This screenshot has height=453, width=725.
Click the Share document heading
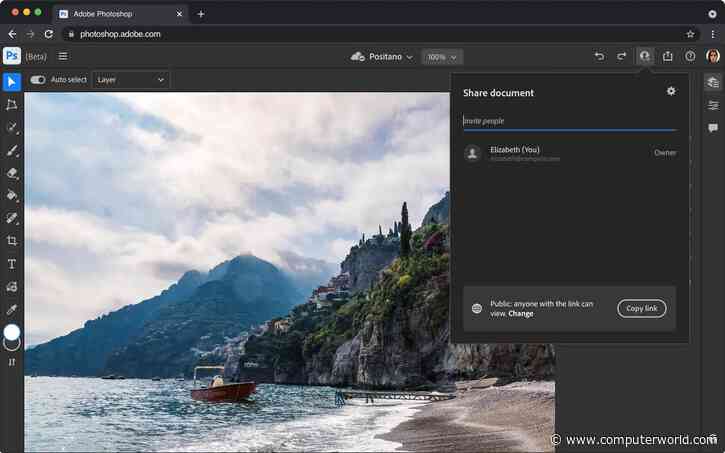[x=498, y=93]
